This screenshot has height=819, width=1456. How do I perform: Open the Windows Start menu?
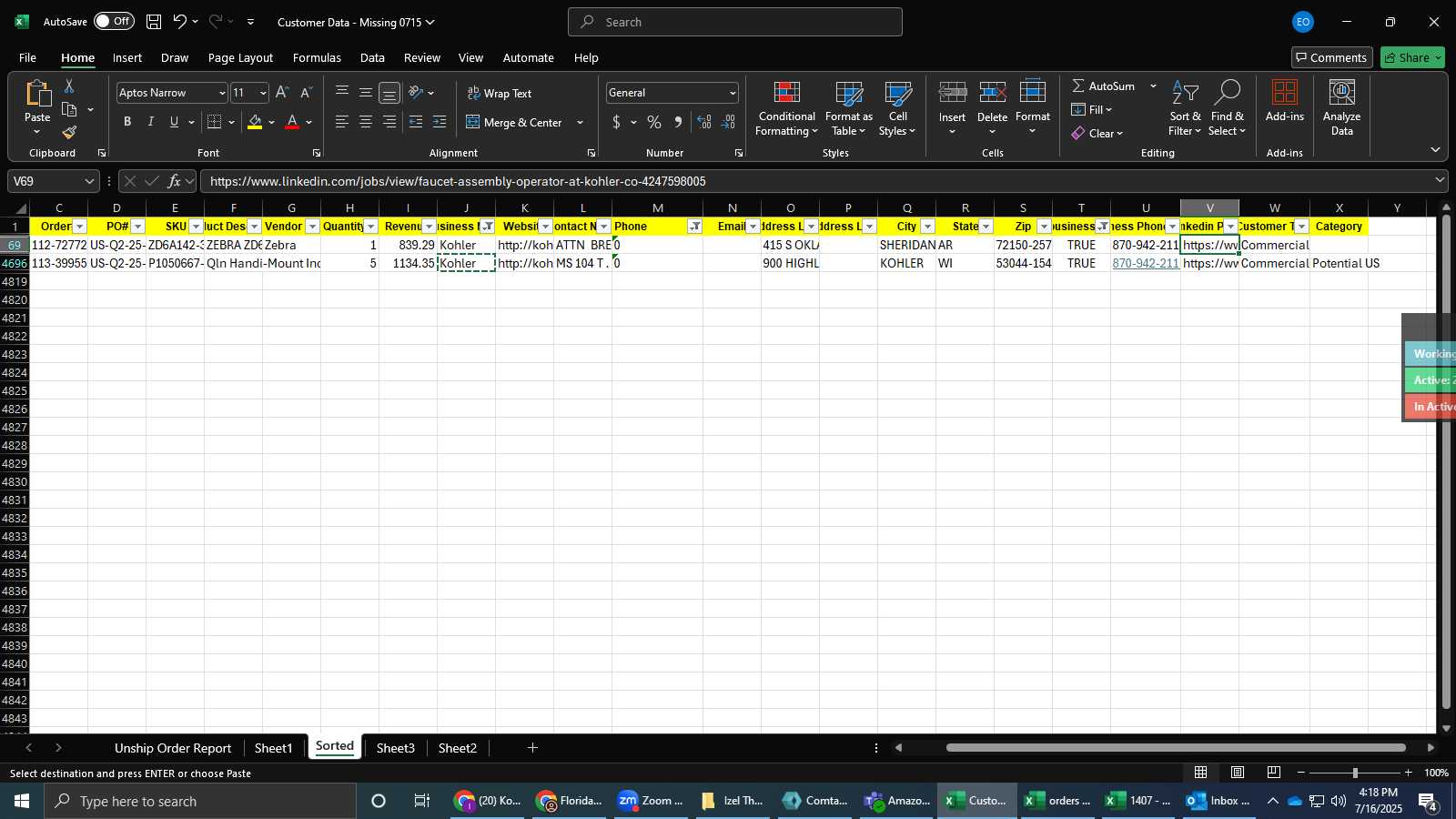point(22,801)
